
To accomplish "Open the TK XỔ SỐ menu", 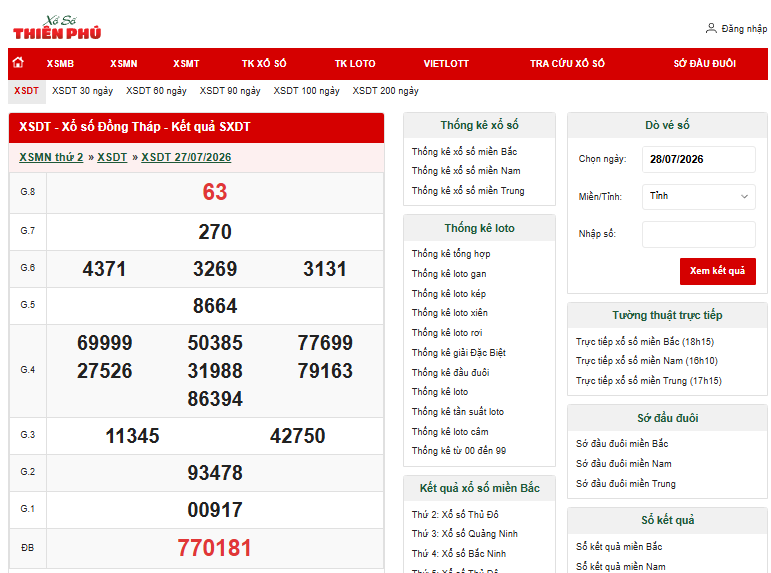I will [x=264, y=63].
